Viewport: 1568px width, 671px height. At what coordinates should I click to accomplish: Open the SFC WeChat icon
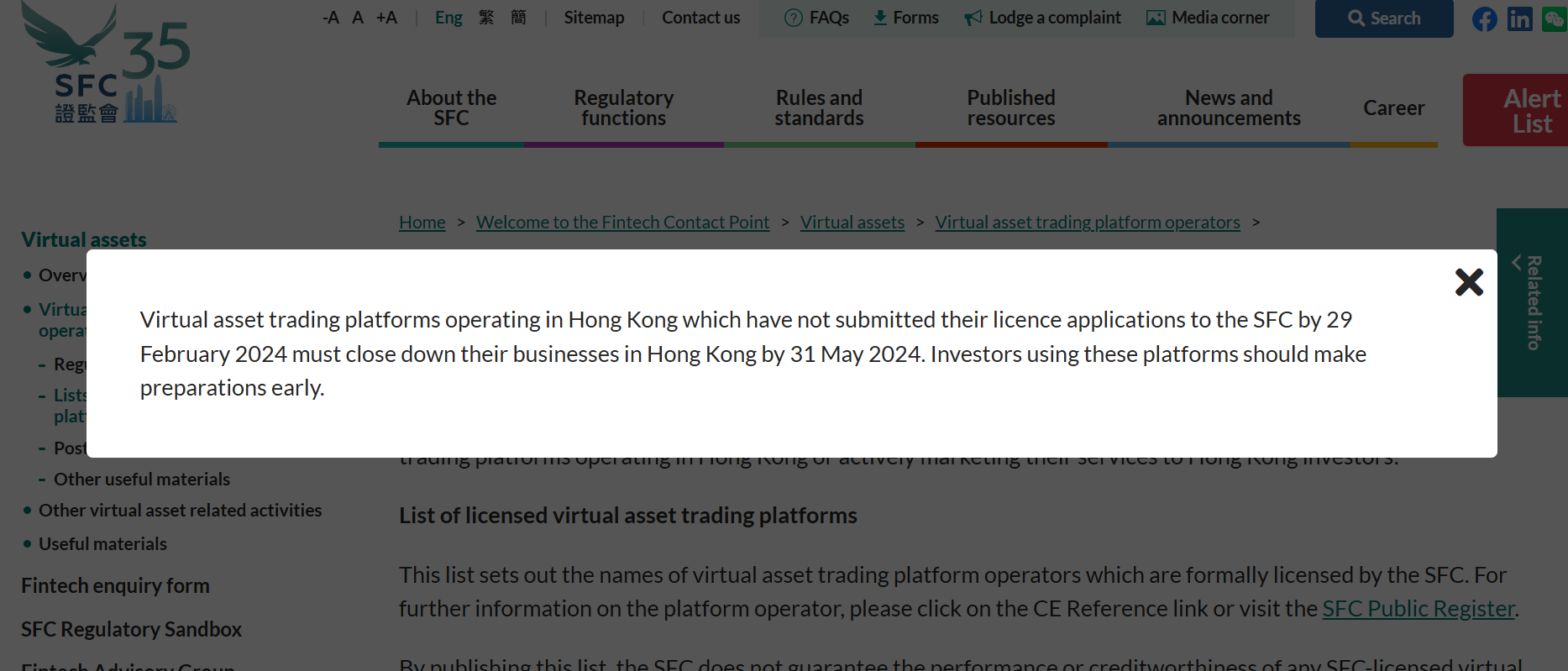(1554, 19)
